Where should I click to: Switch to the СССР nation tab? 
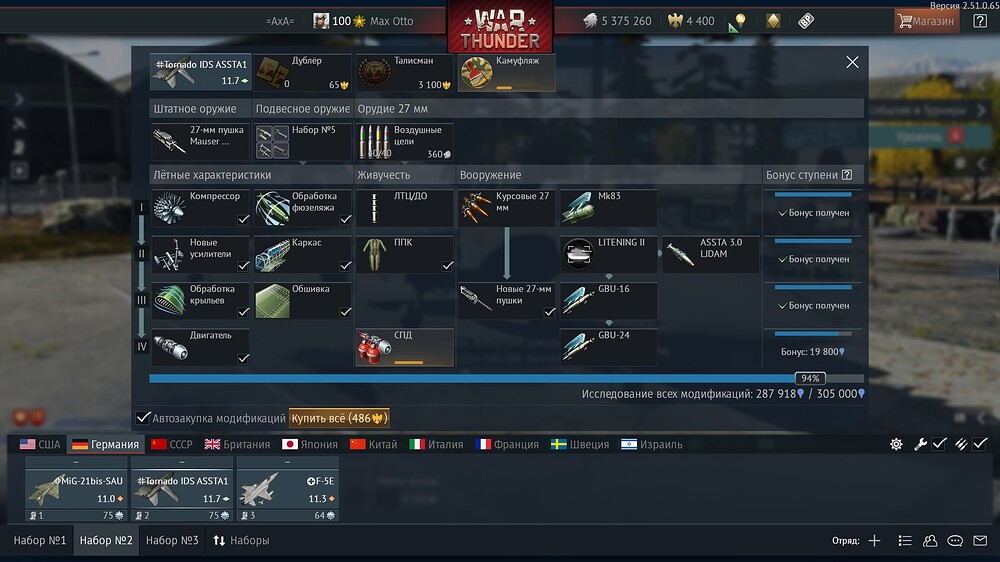(172, 444)
